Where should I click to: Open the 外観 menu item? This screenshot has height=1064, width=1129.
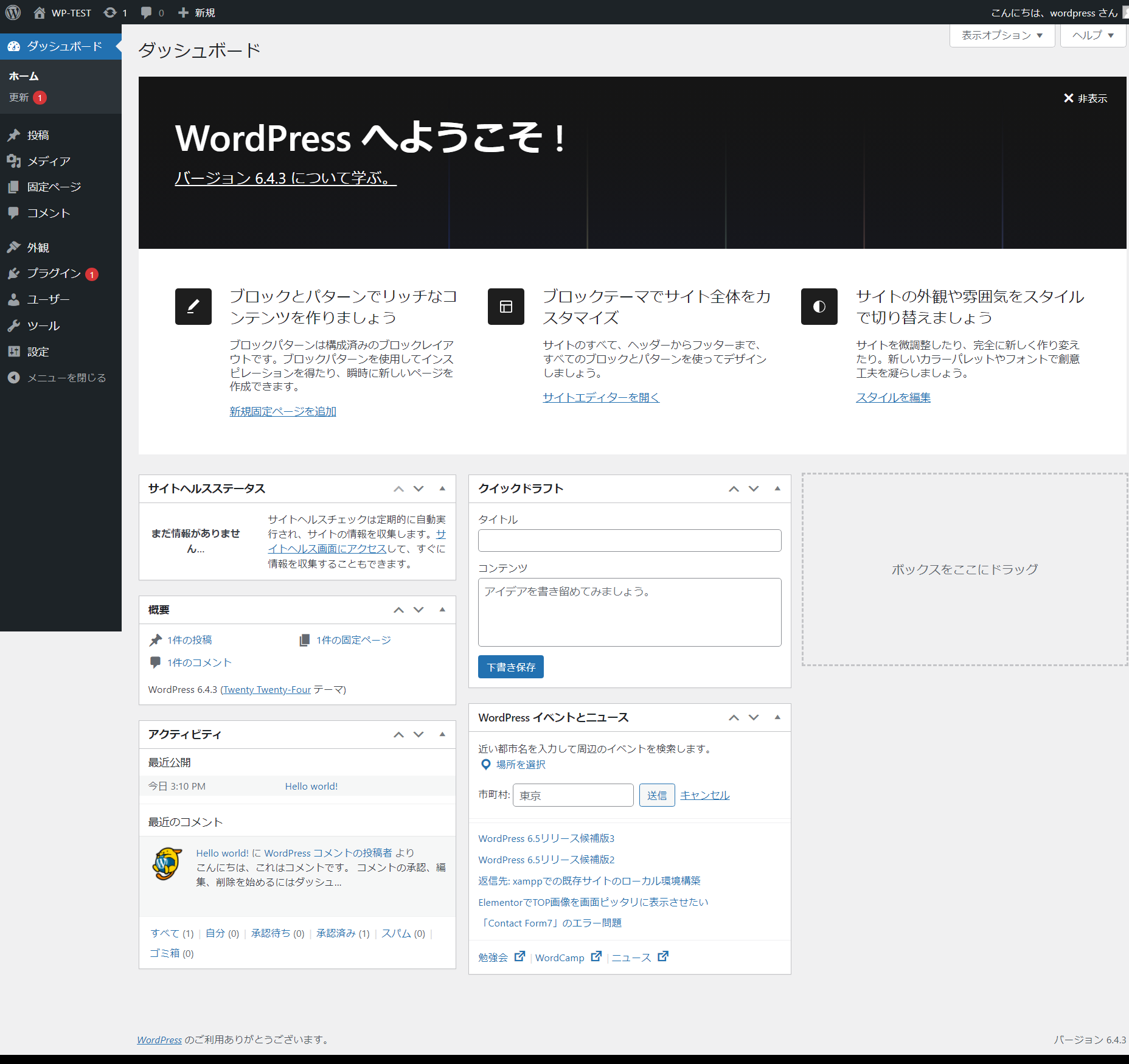38,248
